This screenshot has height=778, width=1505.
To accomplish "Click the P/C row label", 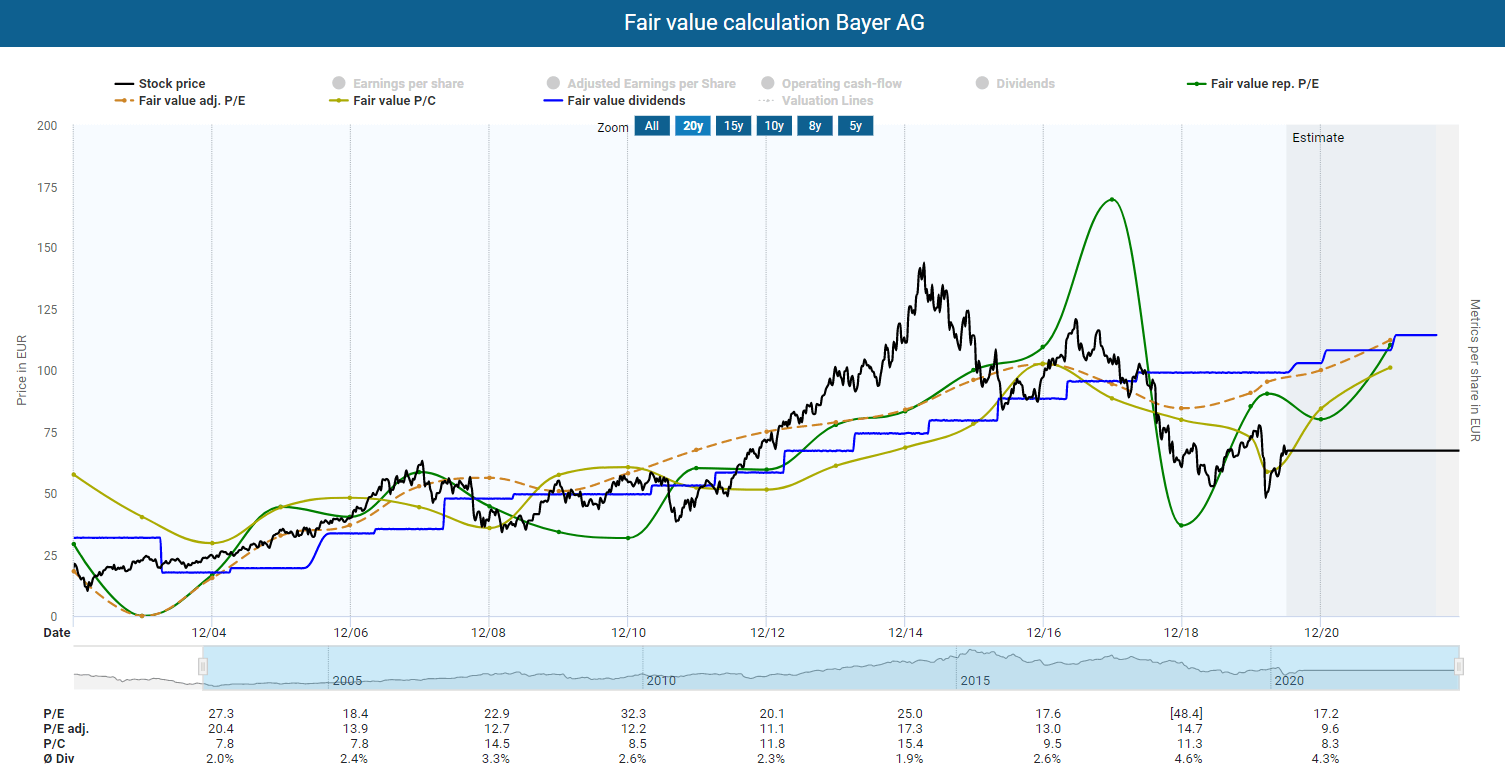I will 54,744.
